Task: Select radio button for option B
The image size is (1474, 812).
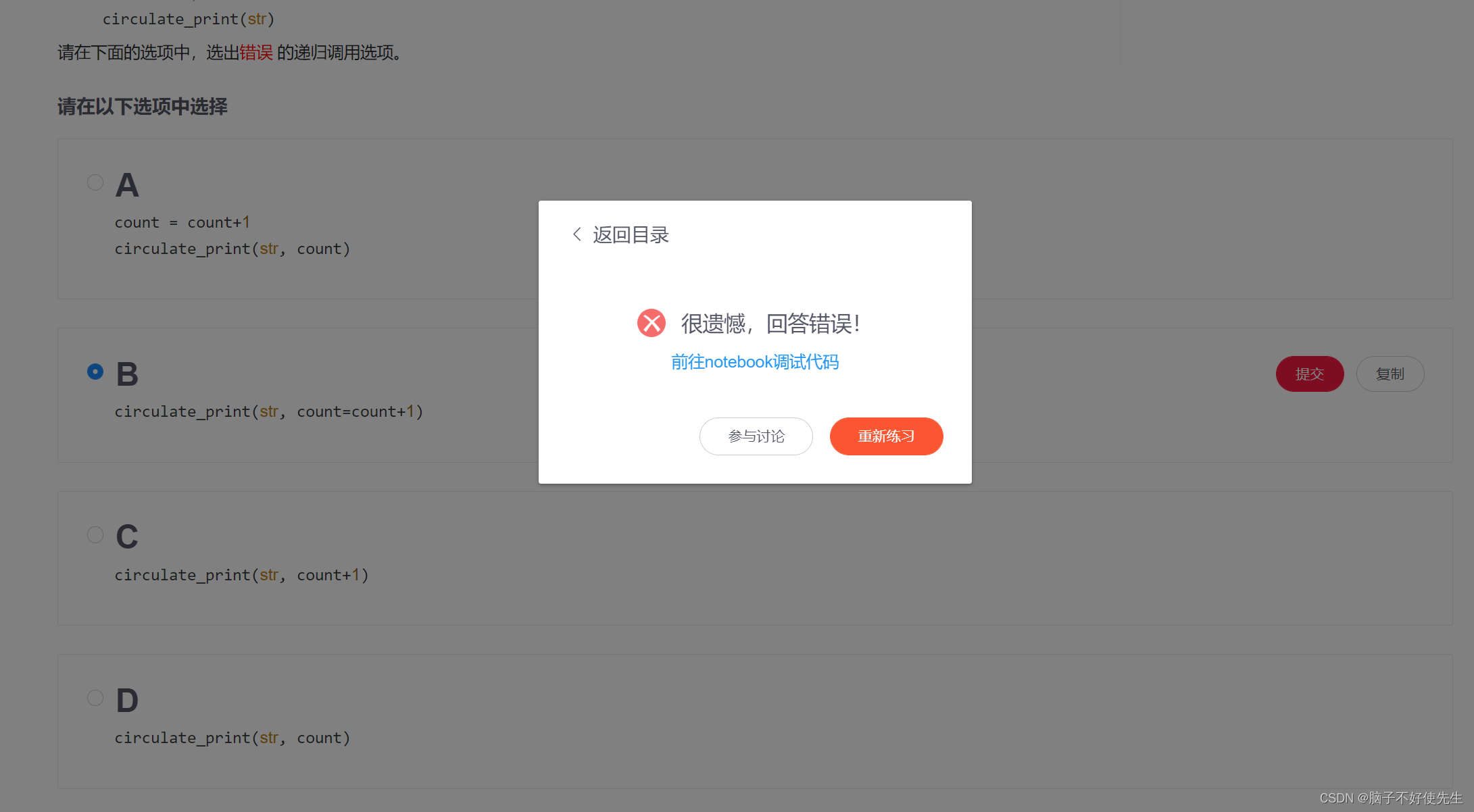Action: click(x=95, y=372)
